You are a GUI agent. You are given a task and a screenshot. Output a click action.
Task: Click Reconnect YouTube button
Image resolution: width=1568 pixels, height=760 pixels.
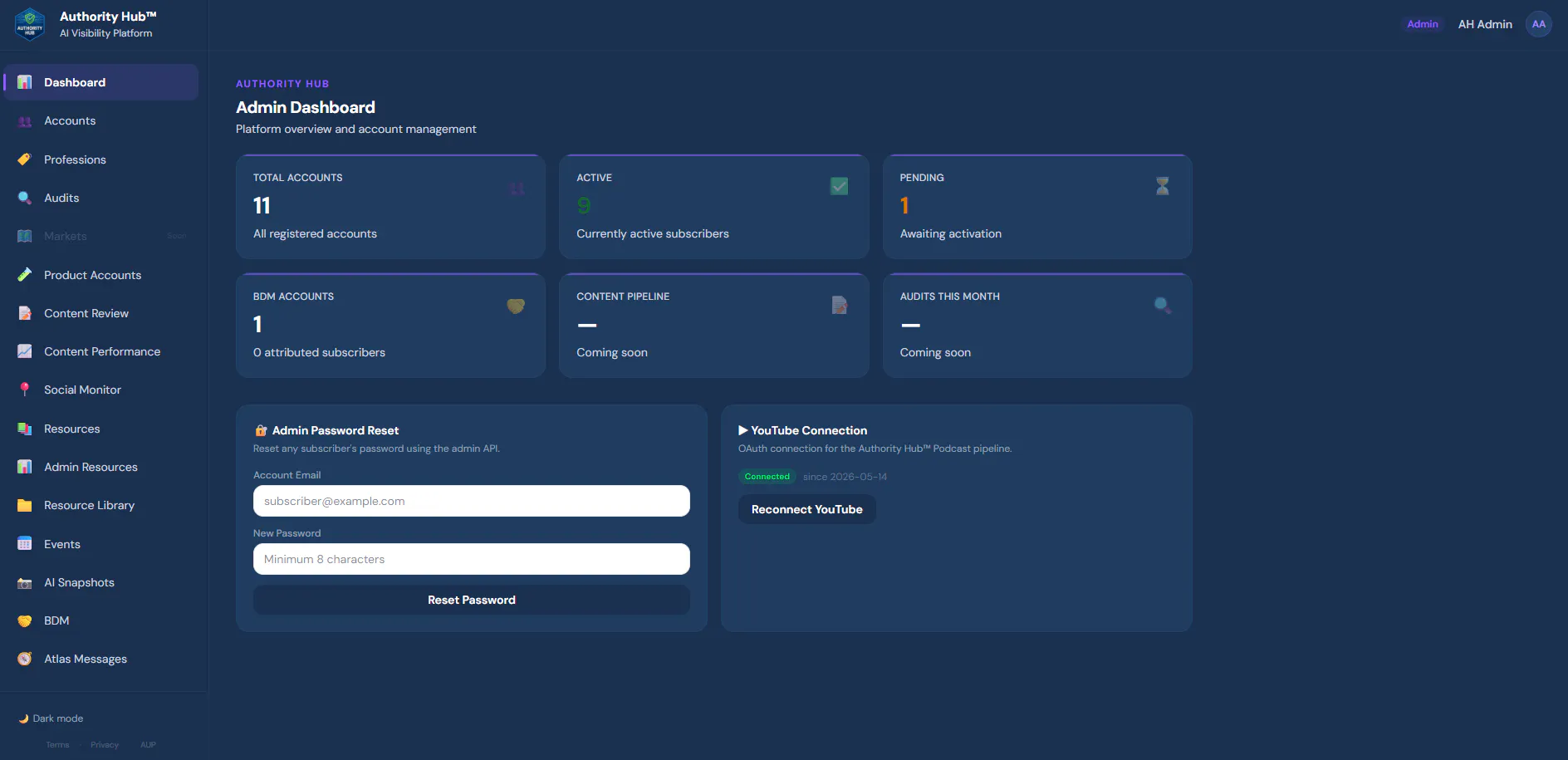(807, 509)
